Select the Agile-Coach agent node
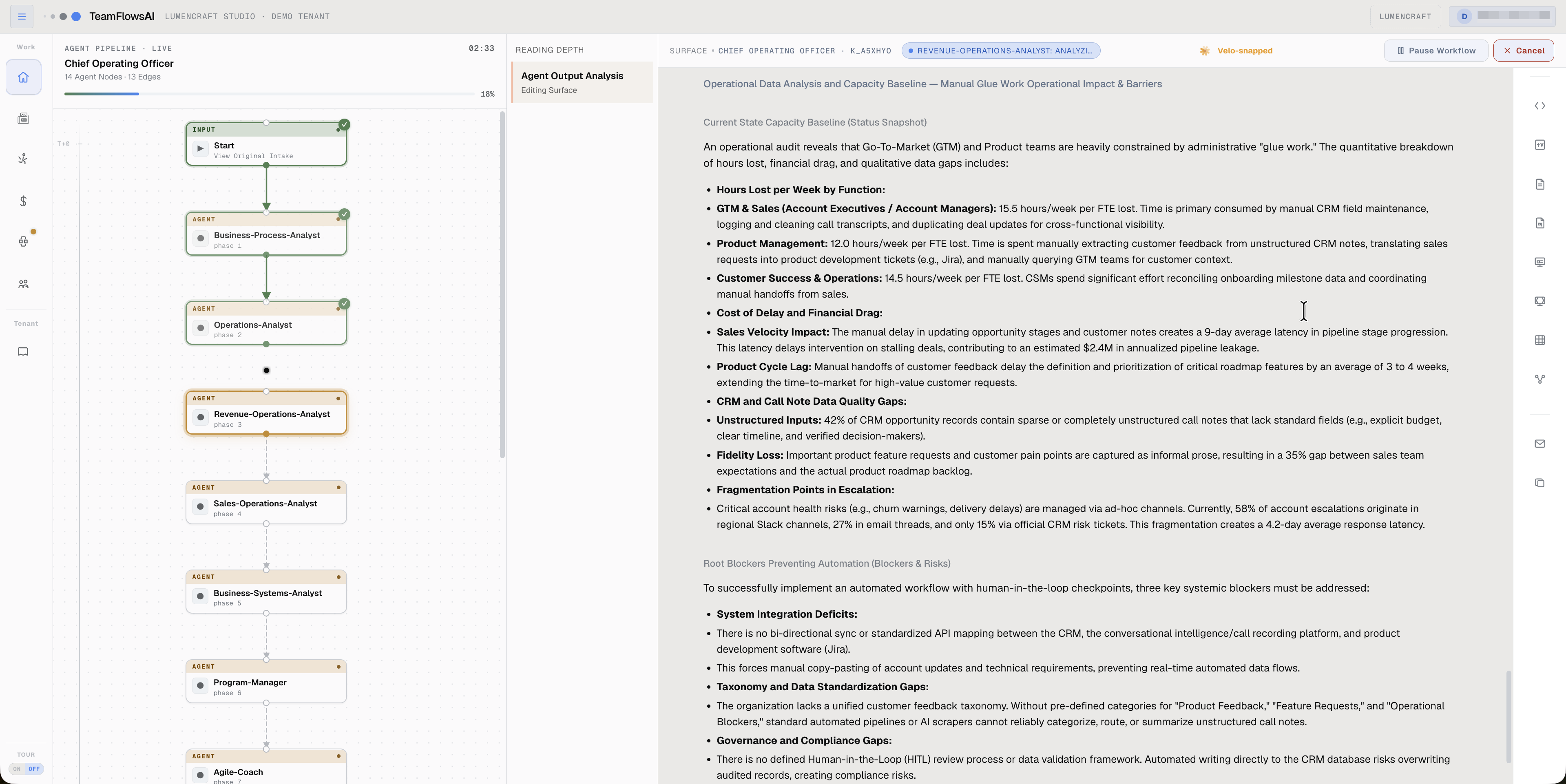Viewport: 1566px width, 784px height. 266,766
